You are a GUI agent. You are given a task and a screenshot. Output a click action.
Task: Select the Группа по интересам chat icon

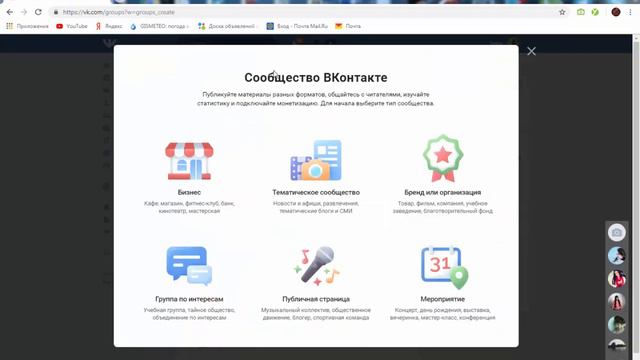189,266
